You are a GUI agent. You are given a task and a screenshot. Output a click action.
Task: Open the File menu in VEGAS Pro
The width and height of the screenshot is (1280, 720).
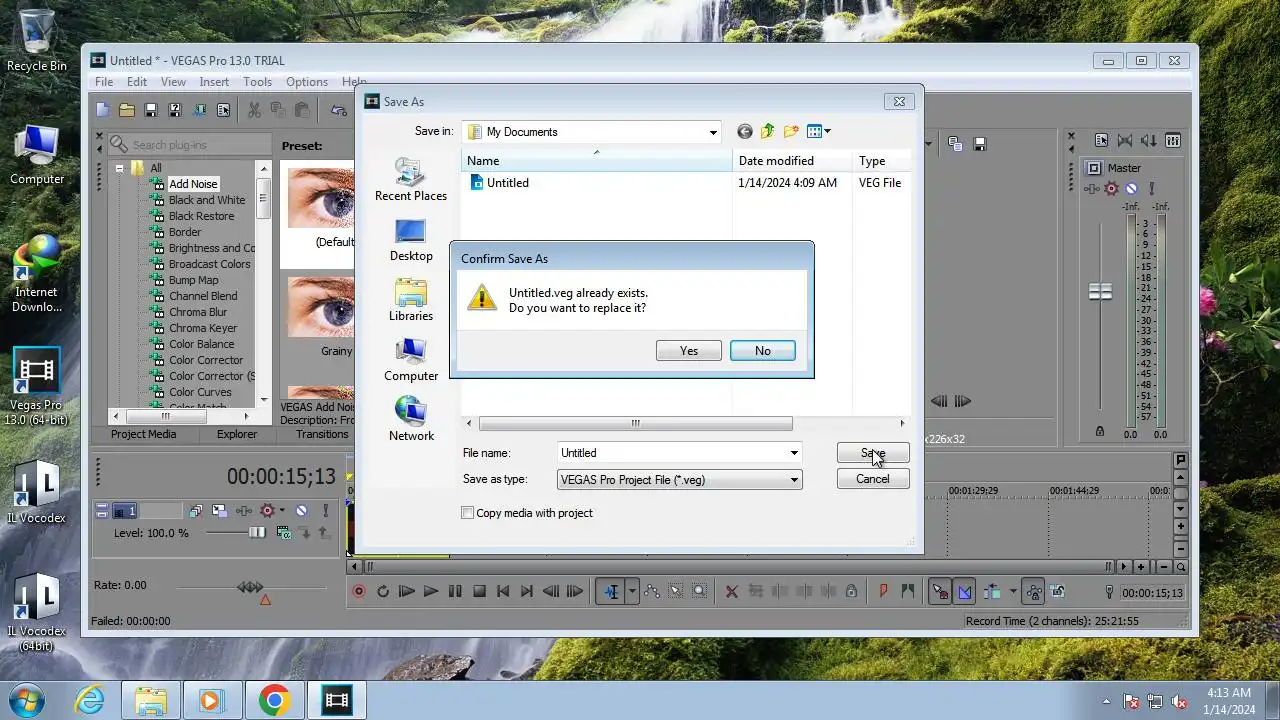pyautogui.click(x=104, y=82)
